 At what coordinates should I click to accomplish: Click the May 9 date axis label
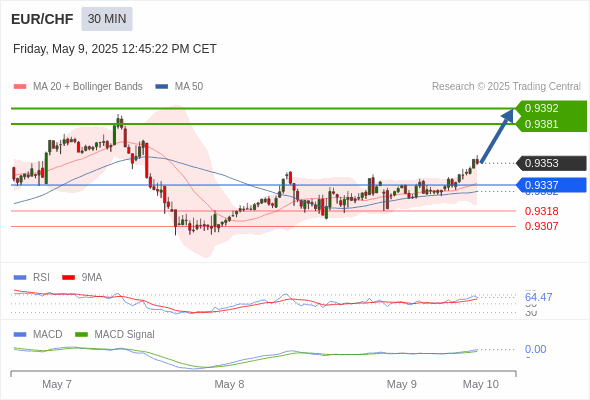401,384
